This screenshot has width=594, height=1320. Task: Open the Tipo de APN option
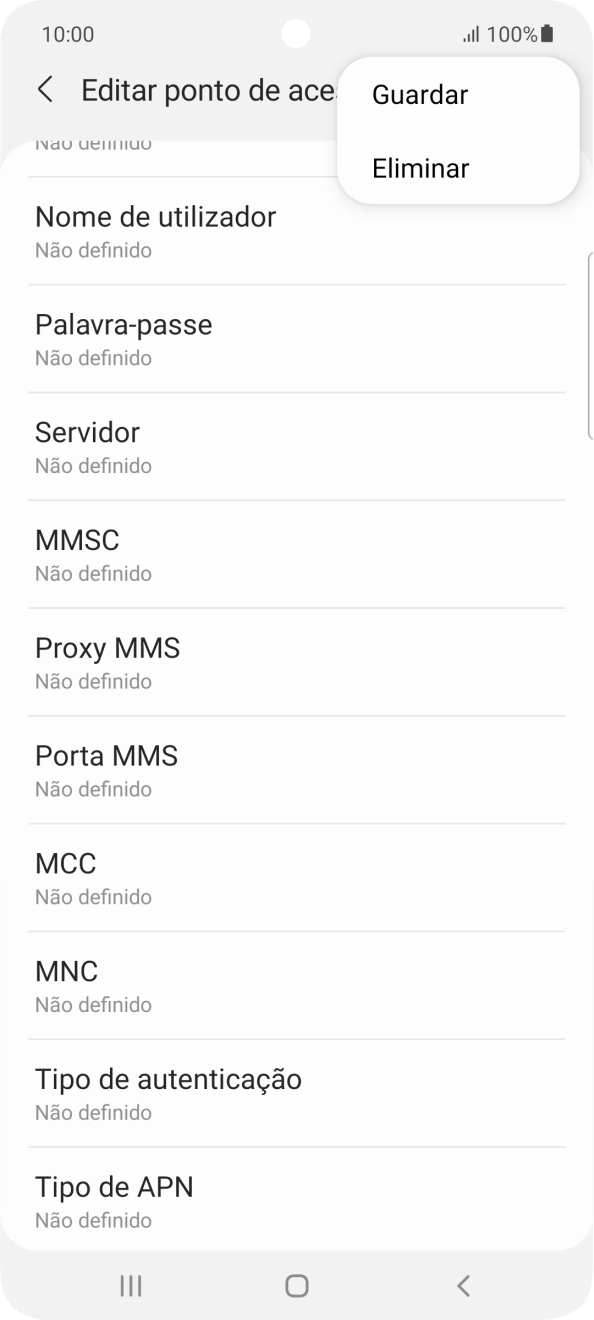[114, 1200]
